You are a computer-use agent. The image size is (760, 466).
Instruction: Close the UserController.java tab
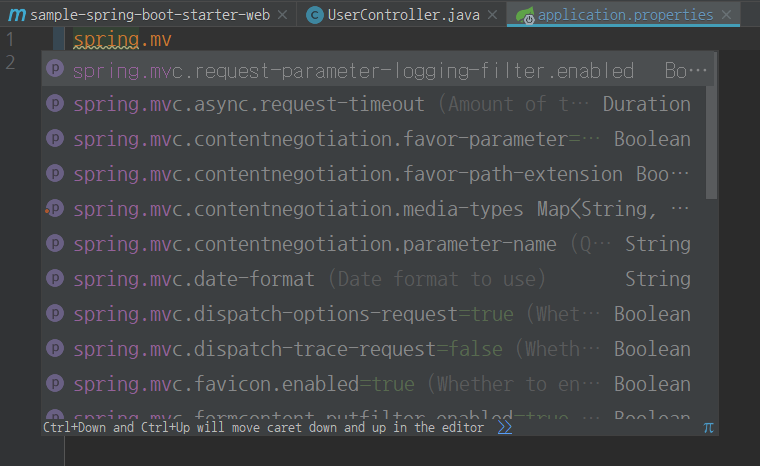(493, 15)
